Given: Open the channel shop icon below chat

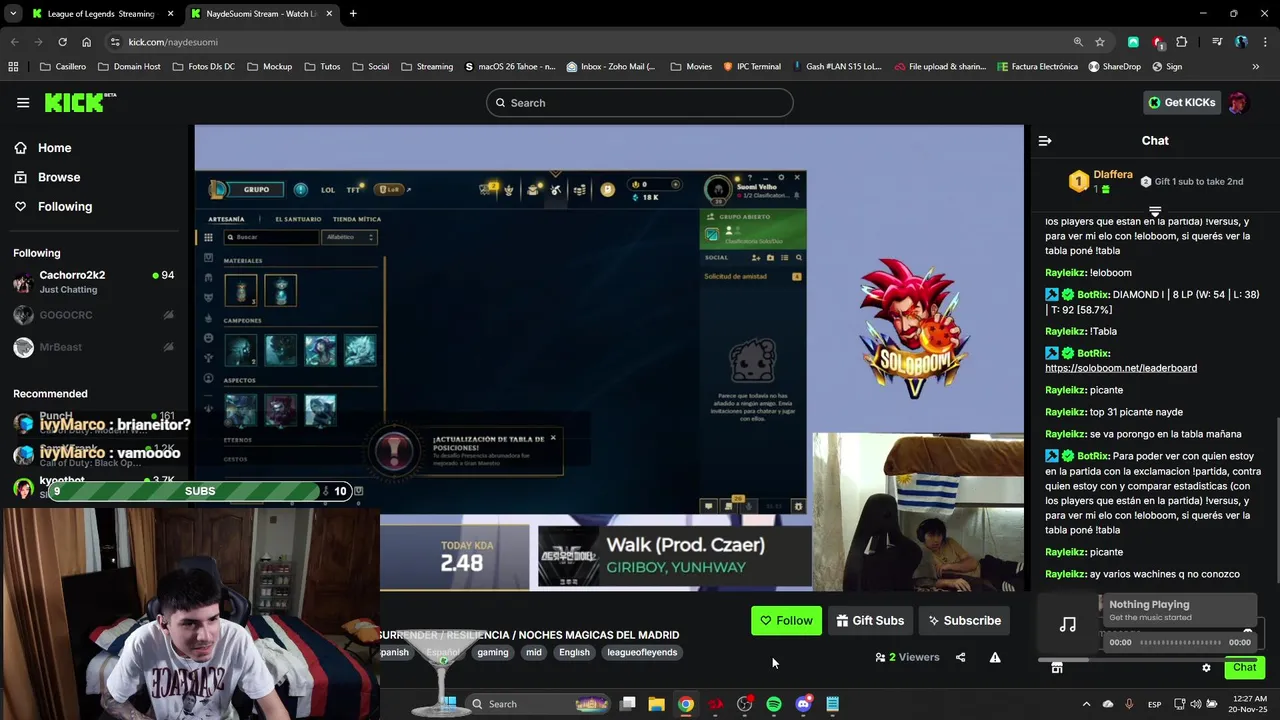Looking at the screenshot, I should [x=1057, y=668].
